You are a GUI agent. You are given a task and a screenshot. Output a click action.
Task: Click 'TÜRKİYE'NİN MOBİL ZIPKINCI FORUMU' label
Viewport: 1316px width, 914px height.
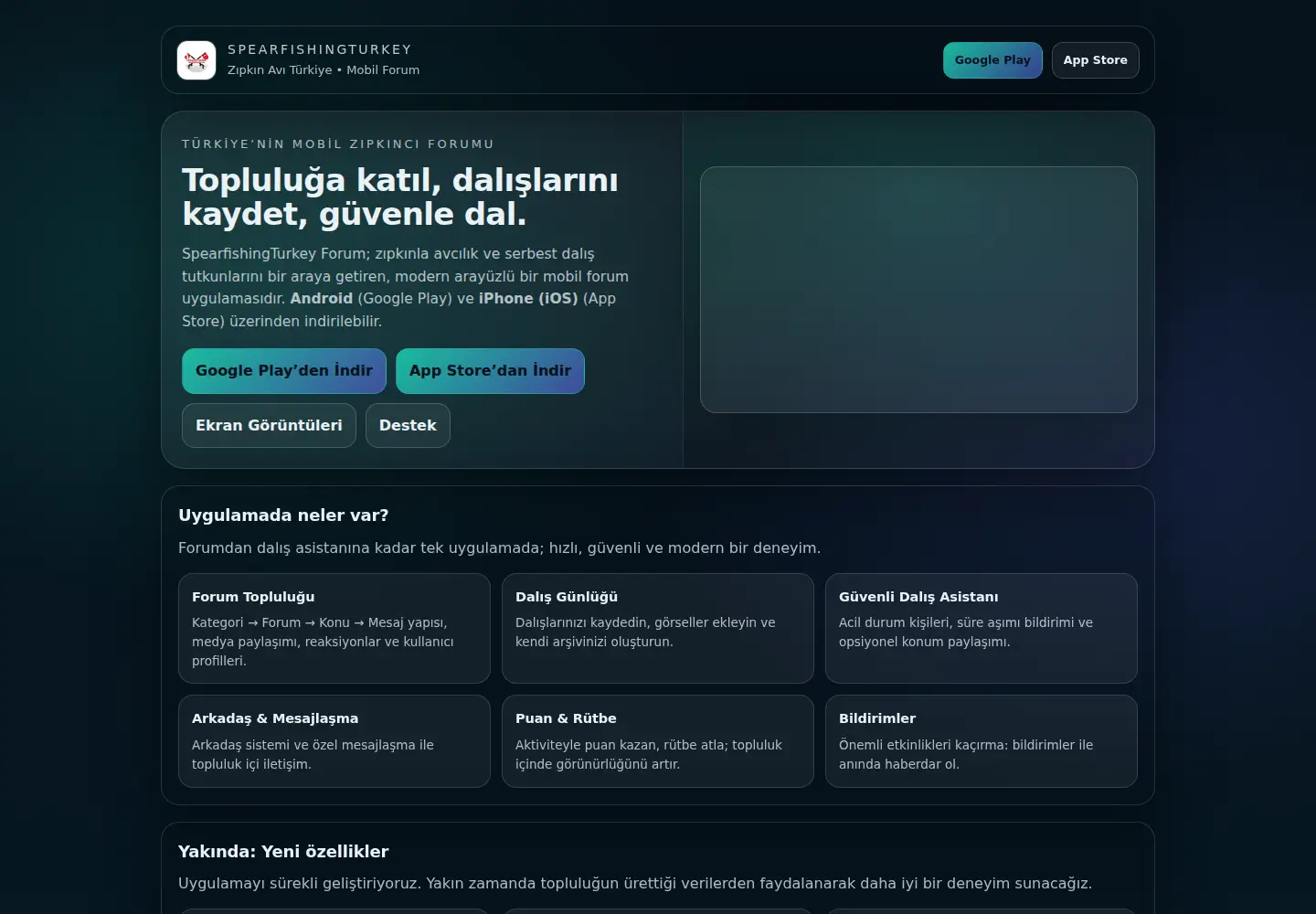(x=338, y=144)
